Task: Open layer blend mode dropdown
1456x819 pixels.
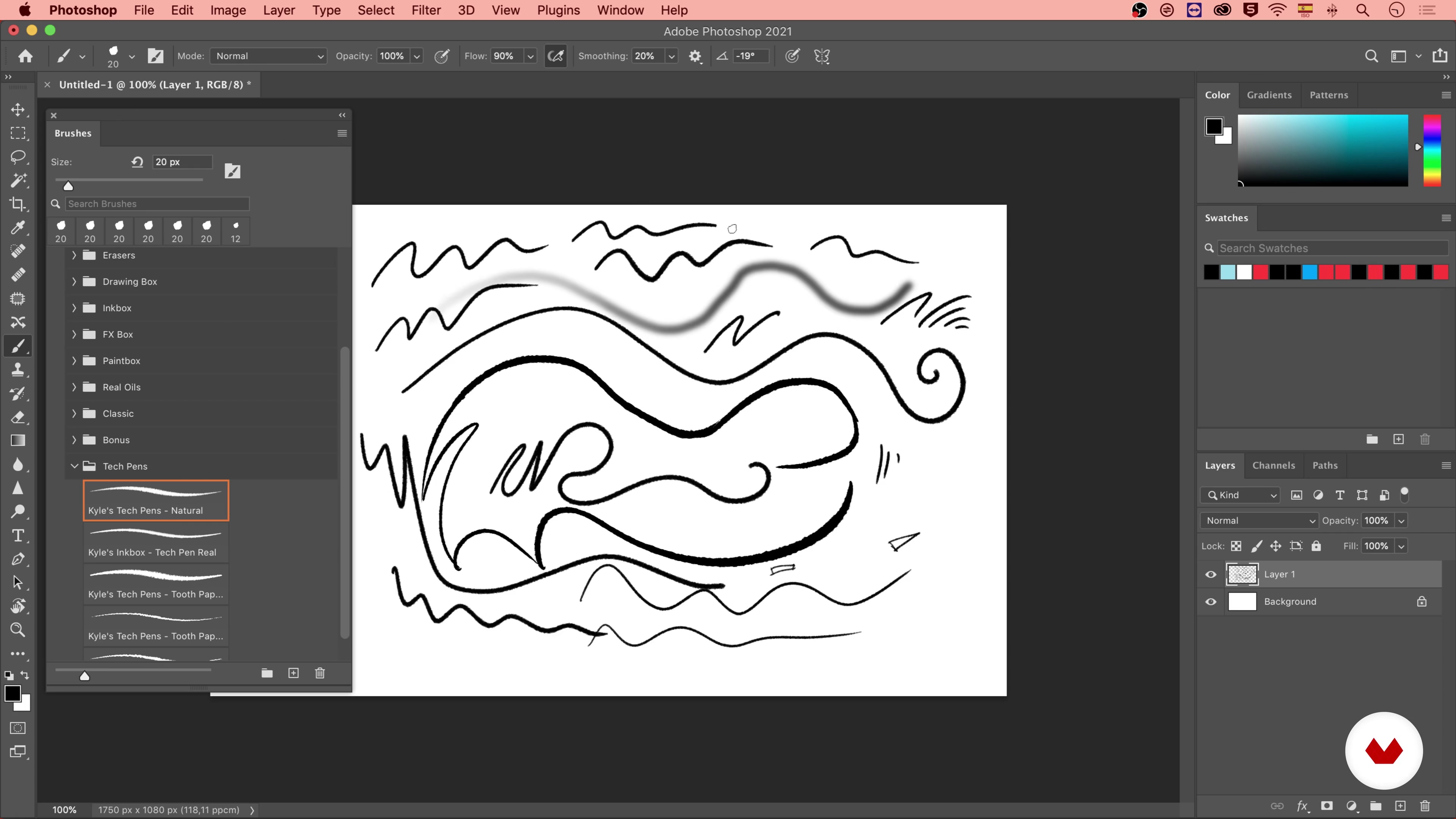Action: (1259, 521)
